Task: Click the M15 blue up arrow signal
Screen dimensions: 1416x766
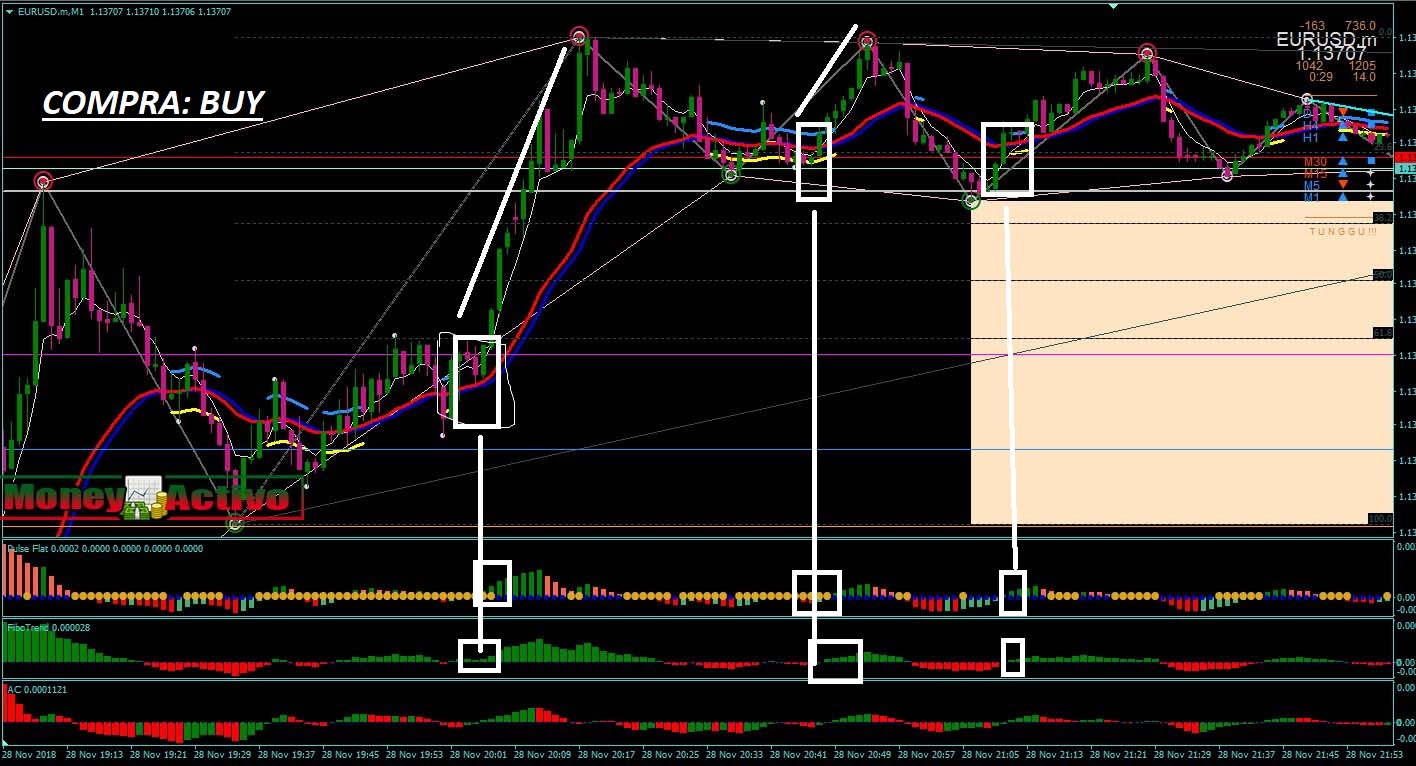Action: click(x=1343, y=173)
